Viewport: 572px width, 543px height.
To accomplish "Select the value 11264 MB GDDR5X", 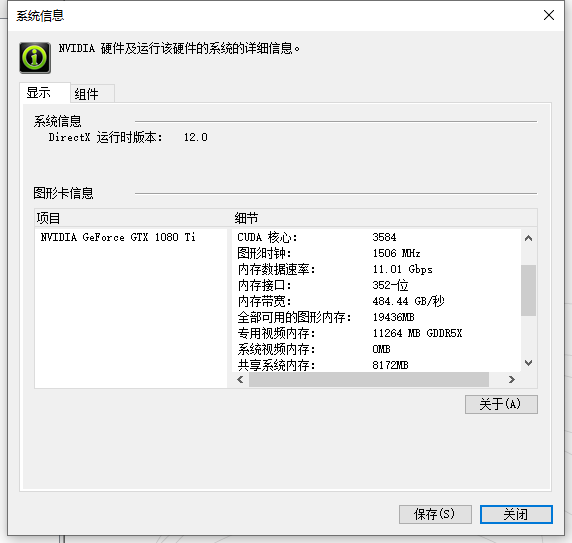I will coord(417,333).
